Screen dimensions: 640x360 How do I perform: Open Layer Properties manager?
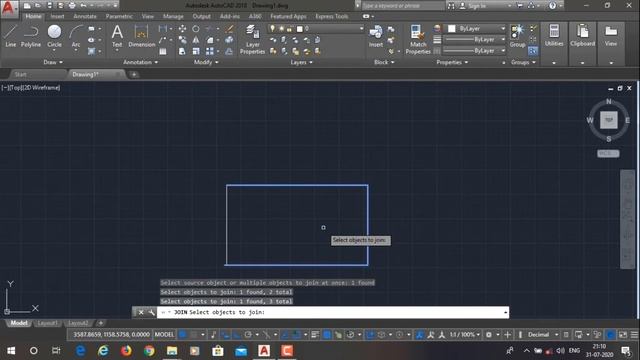pyautogui.click(x=252, y=39)
